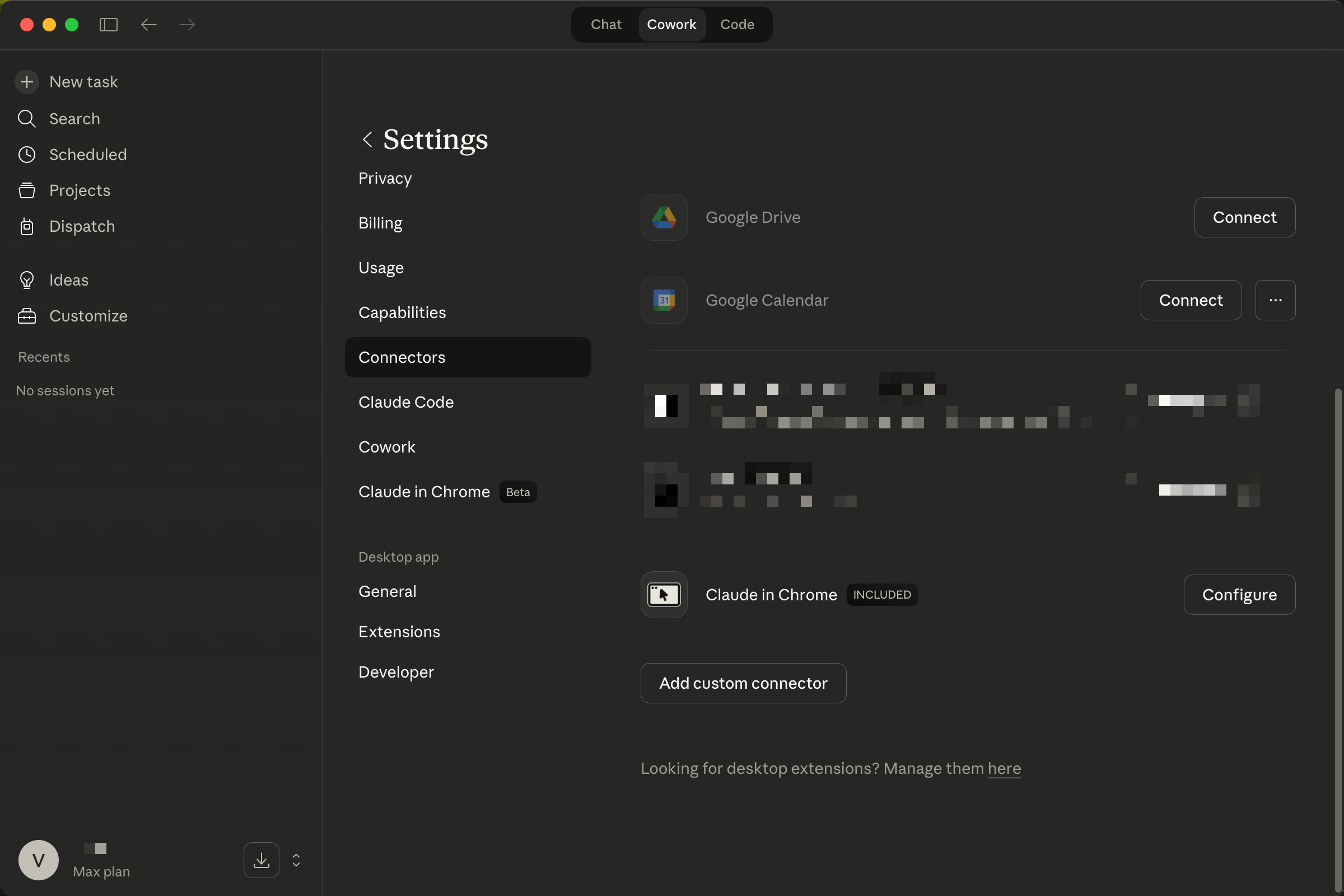Open Ideas via the lightbulb icon

(26, 280)
